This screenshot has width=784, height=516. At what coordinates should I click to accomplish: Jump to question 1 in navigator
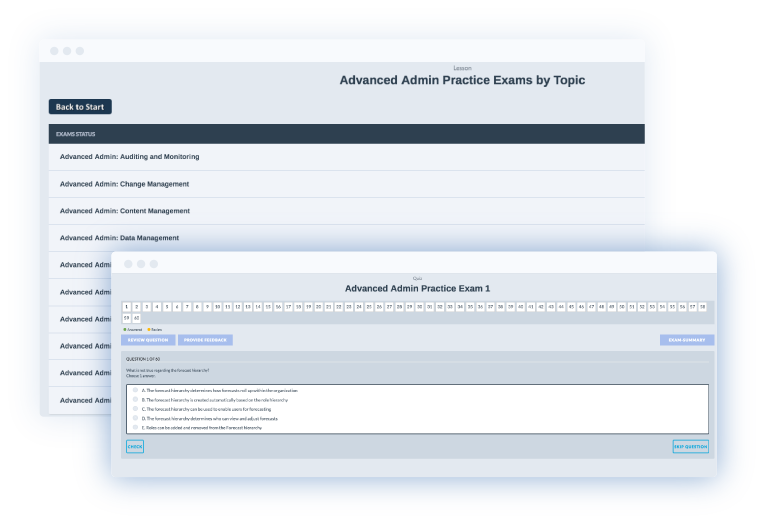click(x=127, y=306)
